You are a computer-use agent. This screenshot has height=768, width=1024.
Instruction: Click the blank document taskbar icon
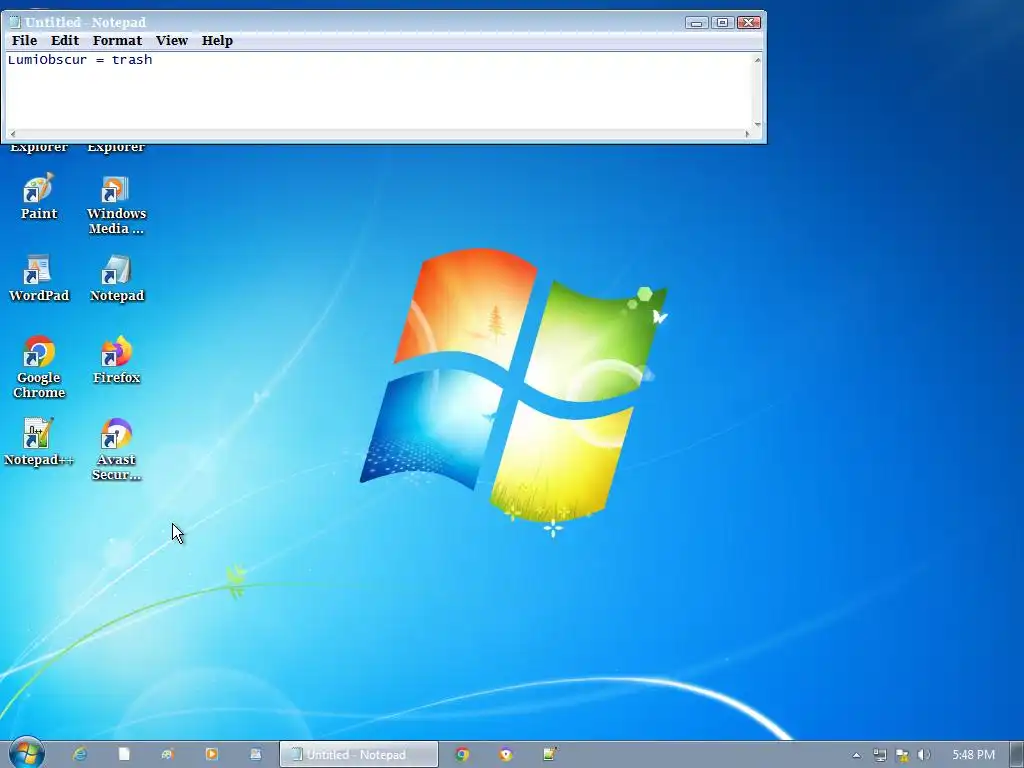[x=123, y=754]
